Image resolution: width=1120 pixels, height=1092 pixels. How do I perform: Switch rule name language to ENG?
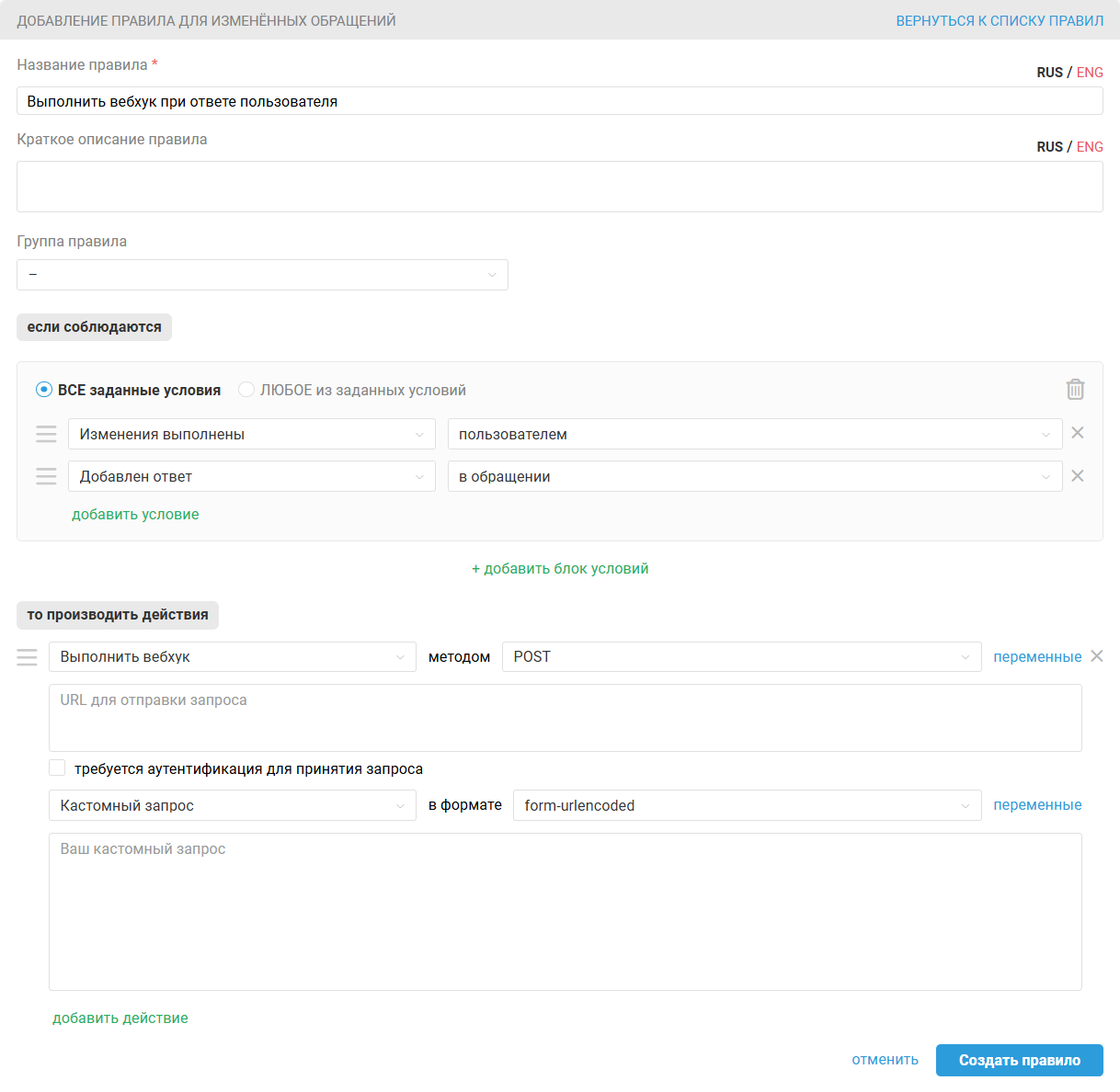coord(1090,72)
